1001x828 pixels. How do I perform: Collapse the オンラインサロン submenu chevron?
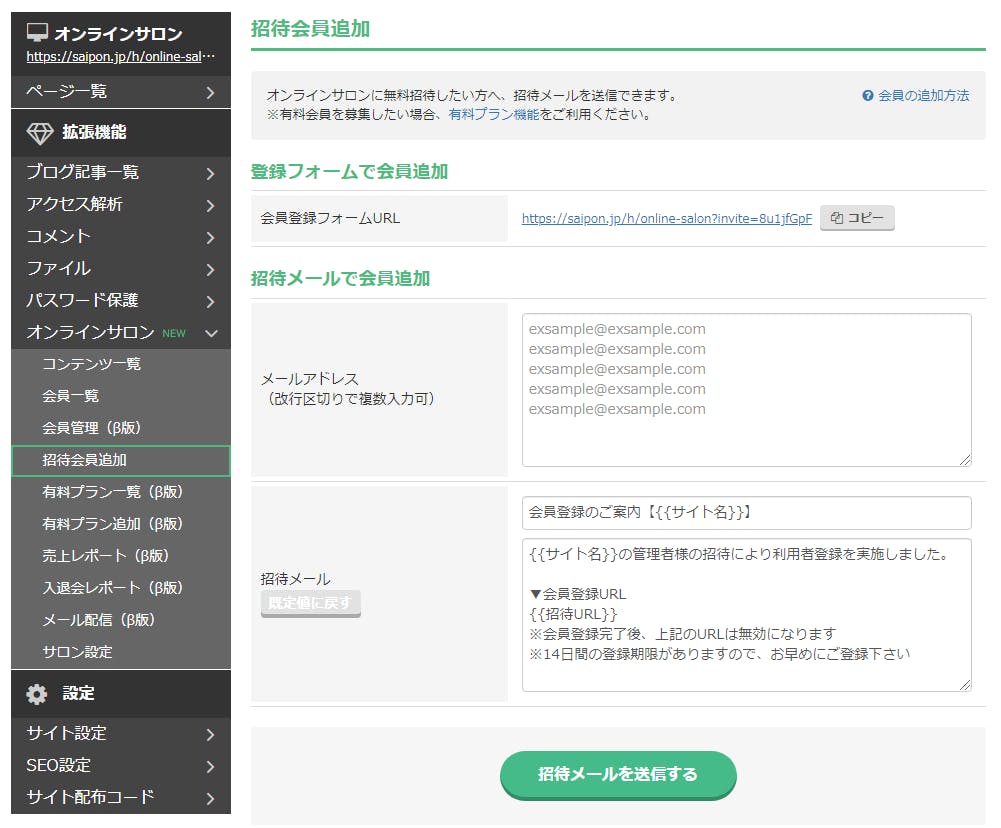pyautogui.click(x=210, y=333)
